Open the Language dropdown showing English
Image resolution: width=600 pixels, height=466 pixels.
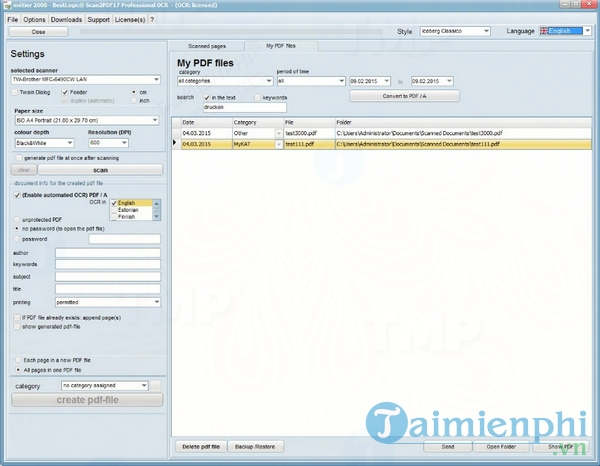point(565,31)
